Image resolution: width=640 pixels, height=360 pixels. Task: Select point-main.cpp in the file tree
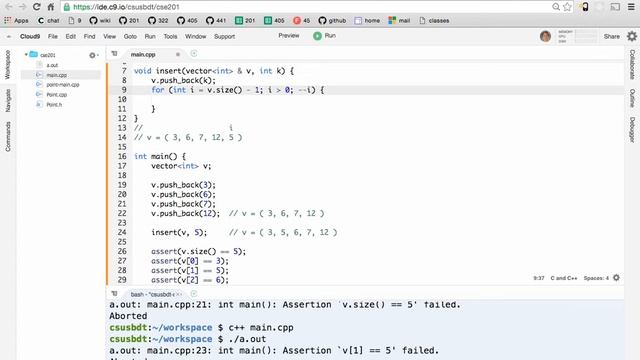tap(62, 84)
